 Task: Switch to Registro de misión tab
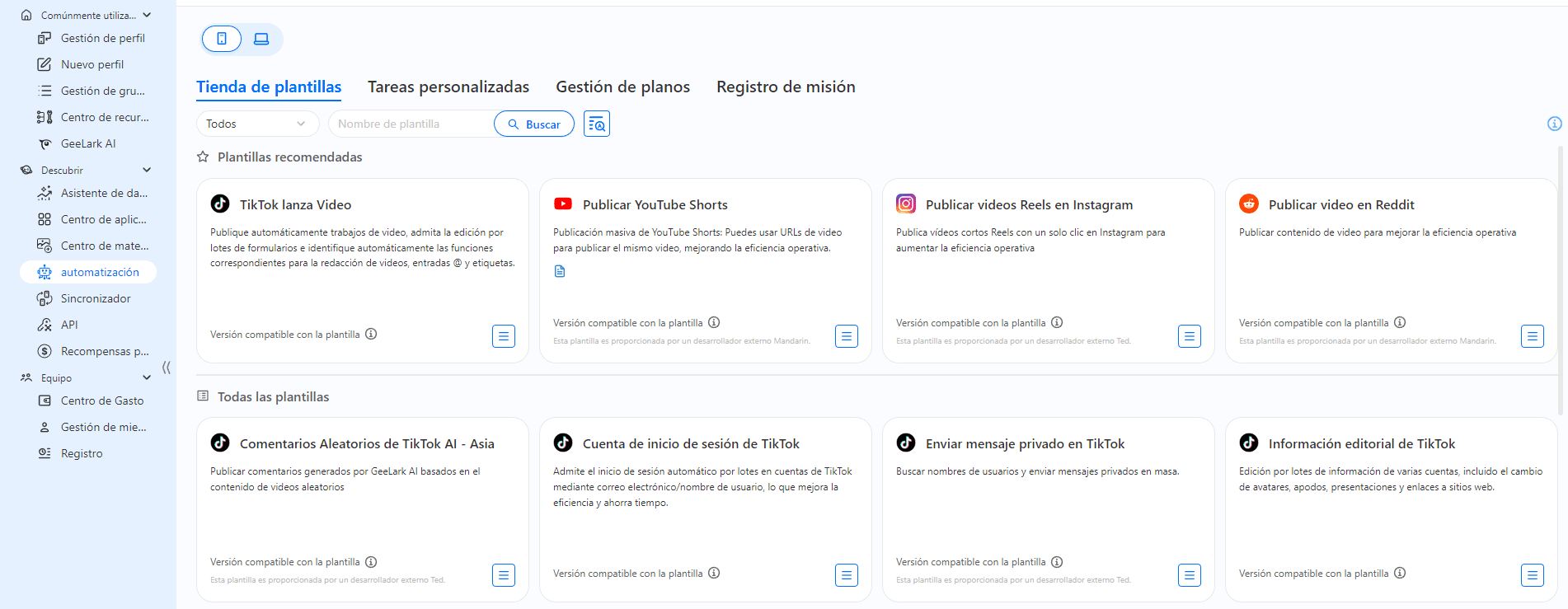(x=786, y=87)
